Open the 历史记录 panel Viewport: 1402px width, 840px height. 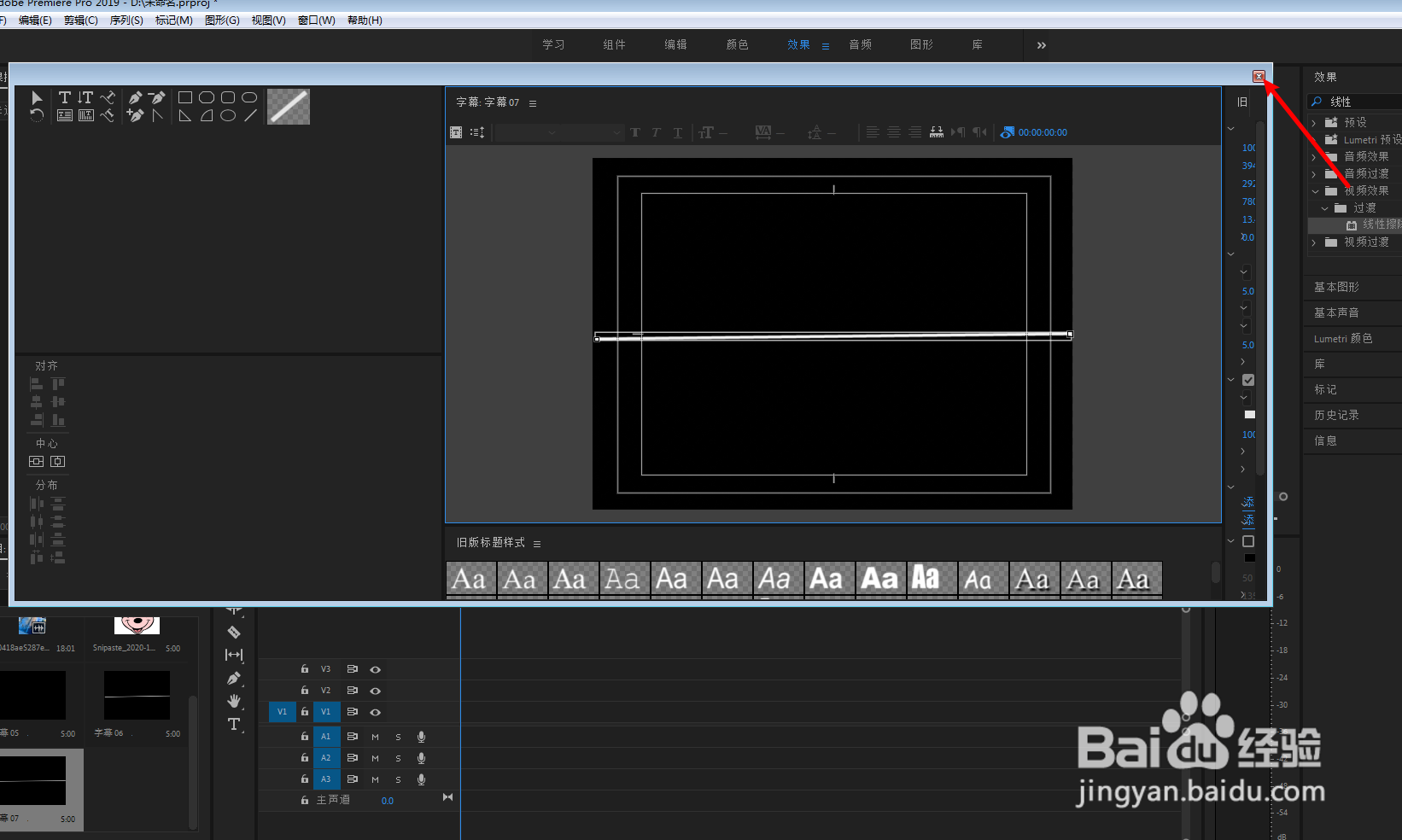[x=1336, y=415]
